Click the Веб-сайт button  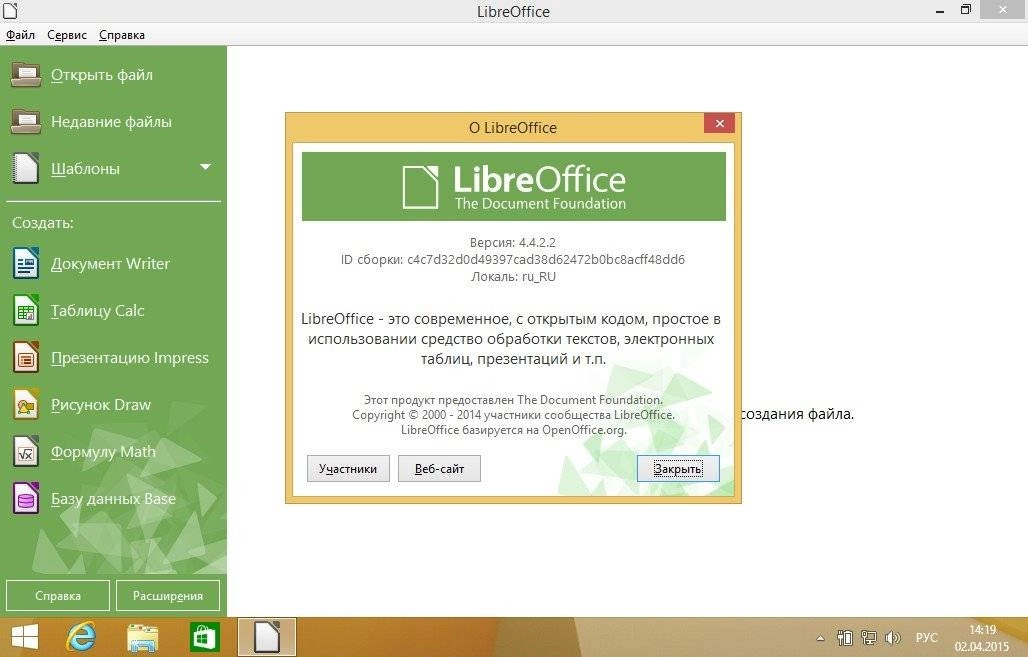click(439, 469)
